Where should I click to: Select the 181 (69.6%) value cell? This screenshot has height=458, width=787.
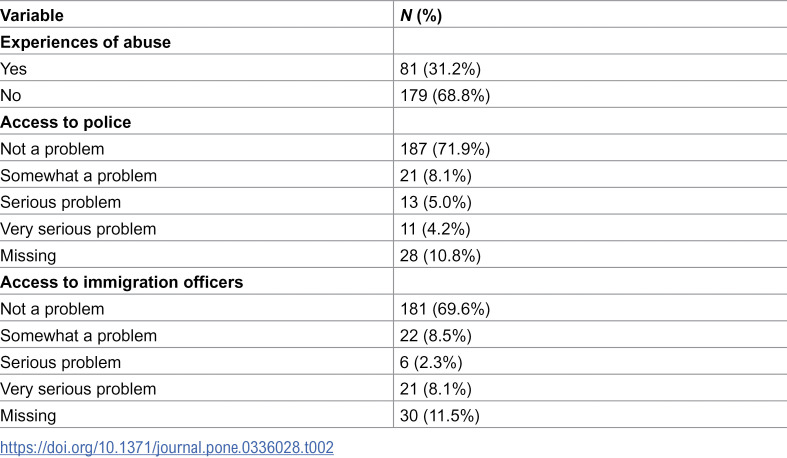click(x=445, y=309)
